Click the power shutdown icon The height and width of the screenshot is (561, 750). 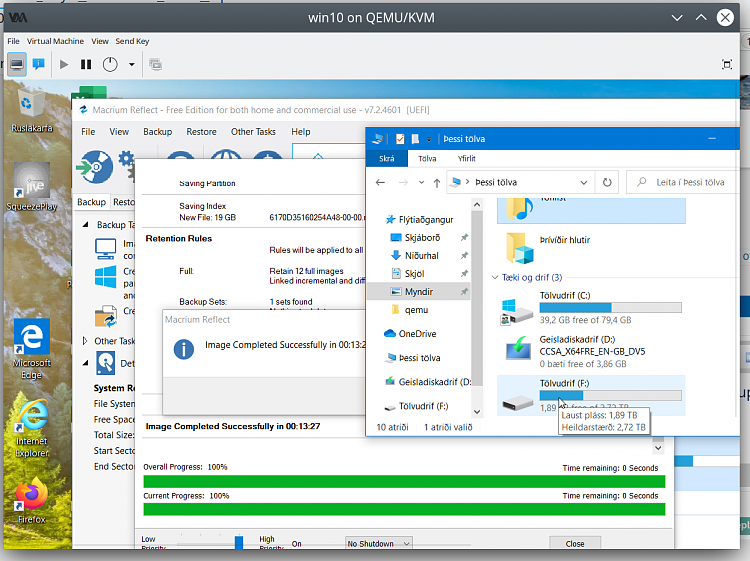tap(110, 64)
